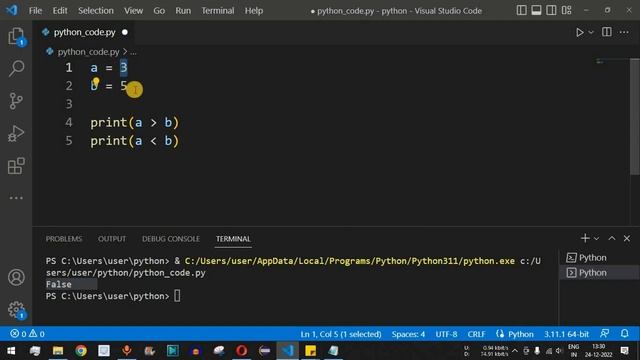Open File Explorer from the taskbar
This screenshot has width=640, height=360.
tap(58, 351)
